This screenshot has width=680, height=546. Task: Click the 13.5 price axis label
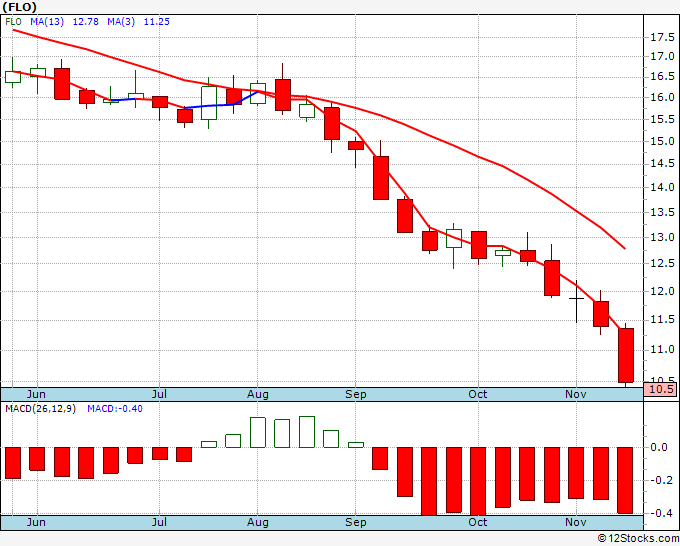(662, 212)
